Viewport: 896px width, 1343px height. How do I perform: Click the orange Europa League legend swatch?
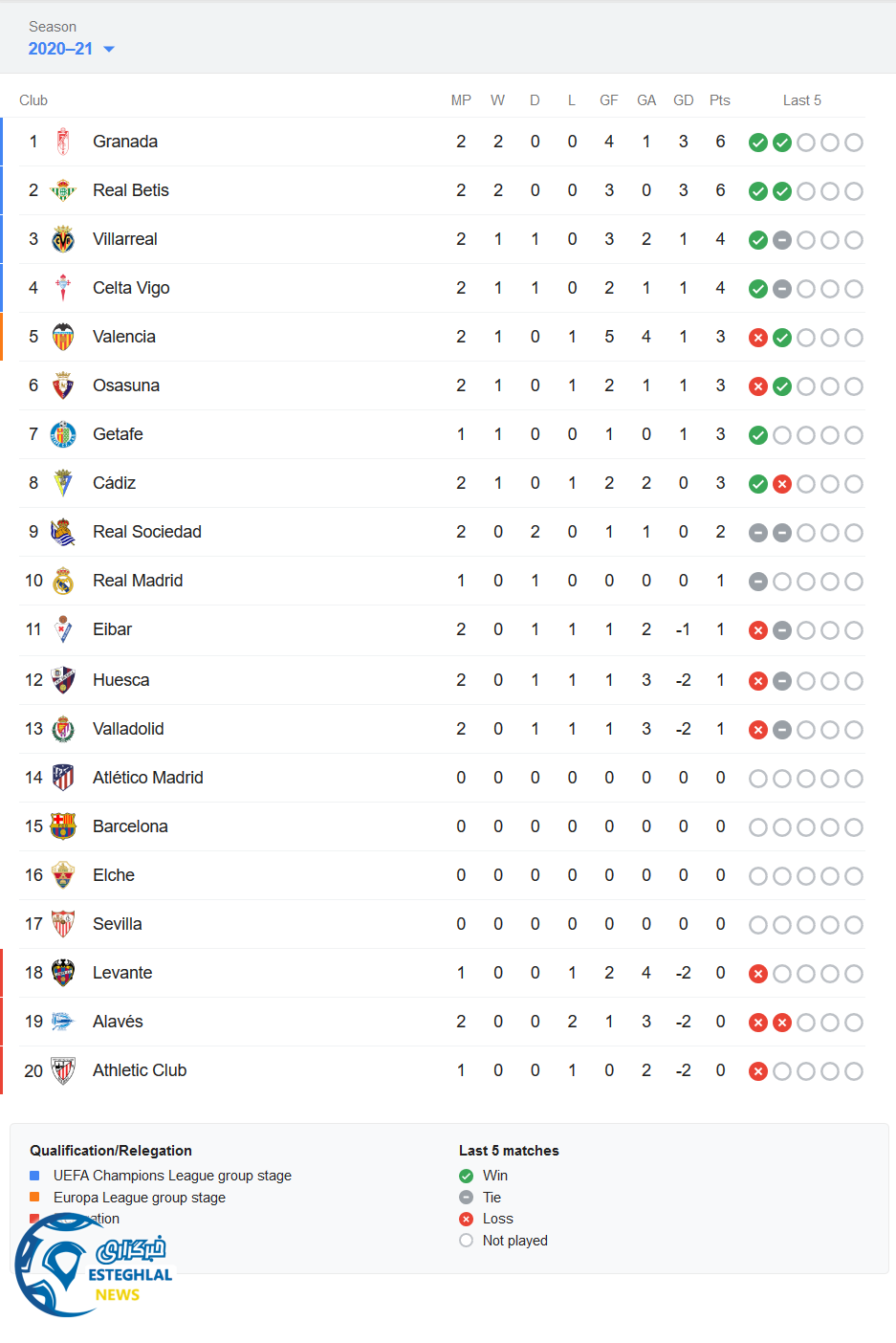[x=34, y=1197]
